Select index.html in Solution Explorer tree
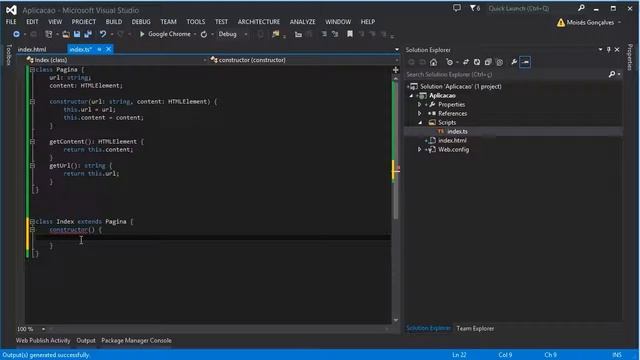Screen dimensions: 640x360 pos(452,140)
